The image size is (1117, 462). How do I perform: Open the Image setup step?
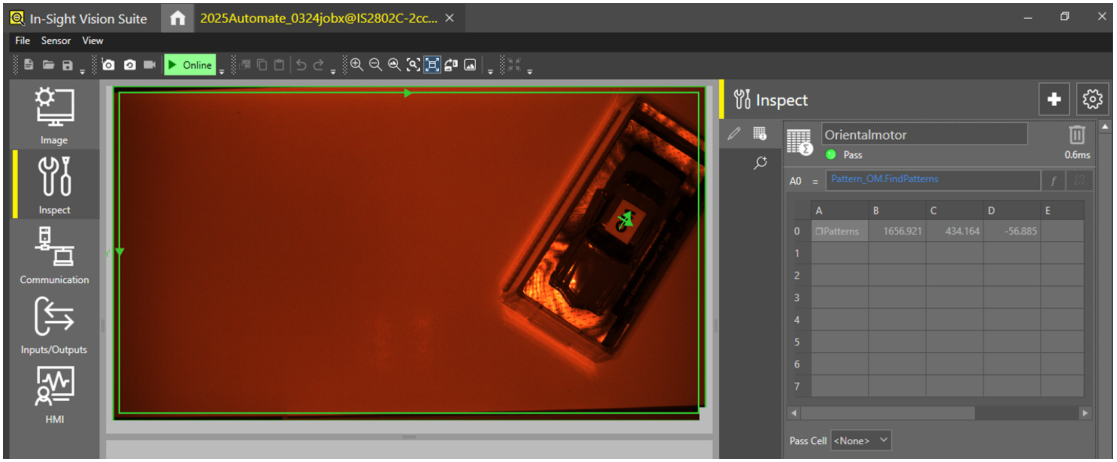click(x=54, y=115)
